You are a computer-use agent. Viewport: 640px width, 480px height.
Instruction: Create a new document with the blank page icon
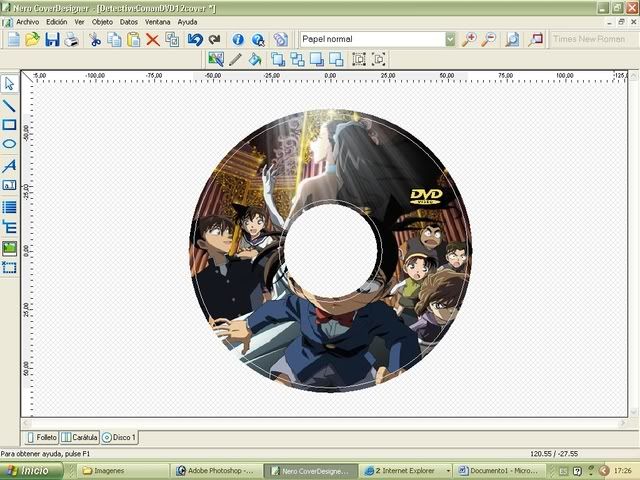13,40
